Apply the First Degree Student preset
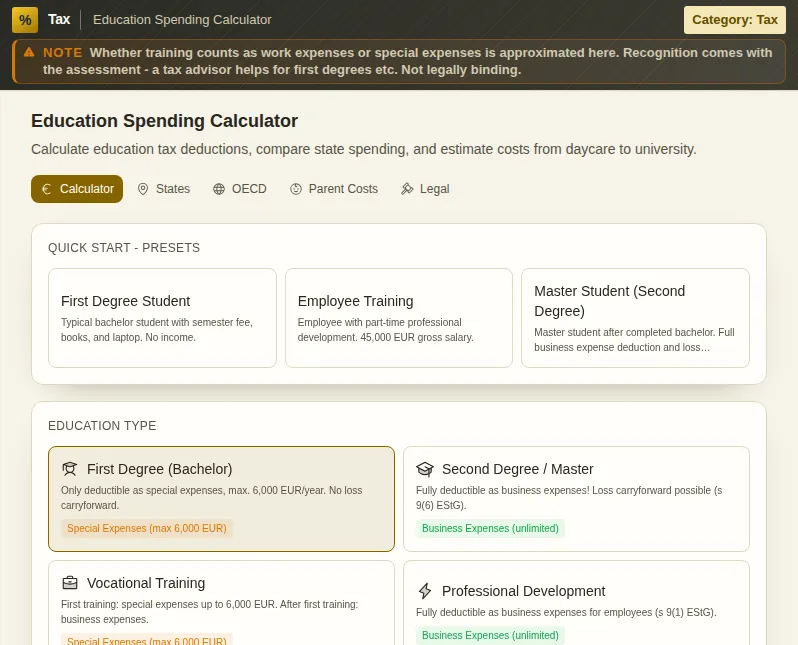 pyautogui.click(x=162, y=318)
